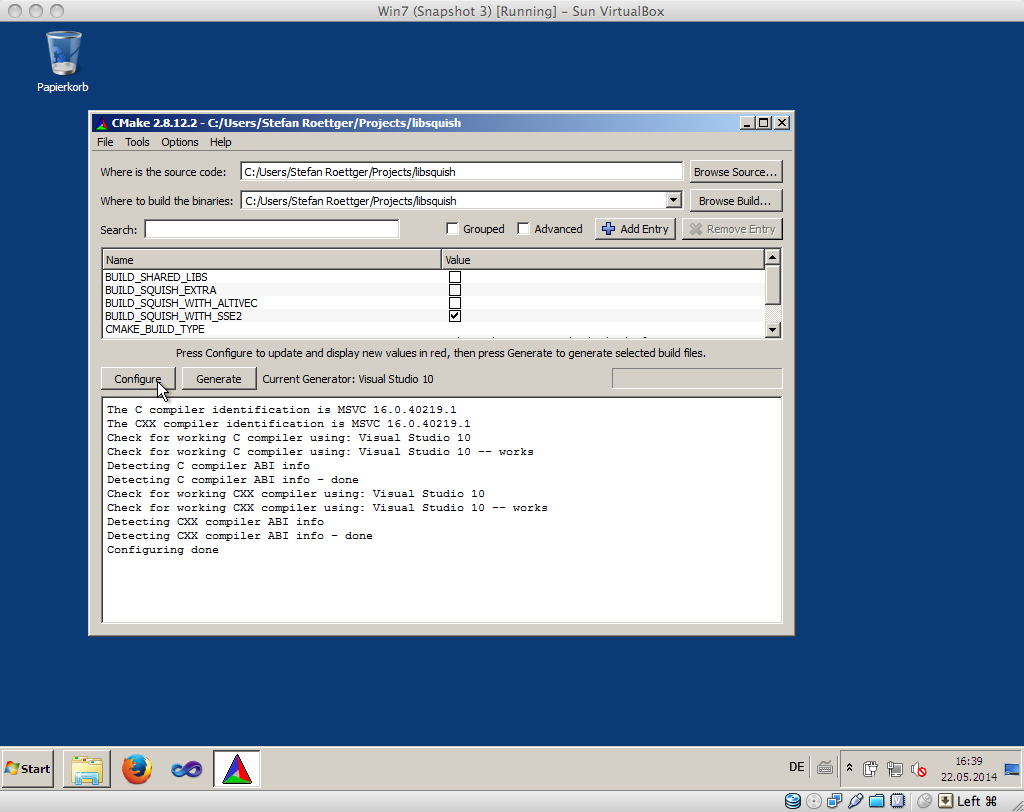
Task: Click the VirtualBox optical disc indicator
Action: [x=814, y=801]
